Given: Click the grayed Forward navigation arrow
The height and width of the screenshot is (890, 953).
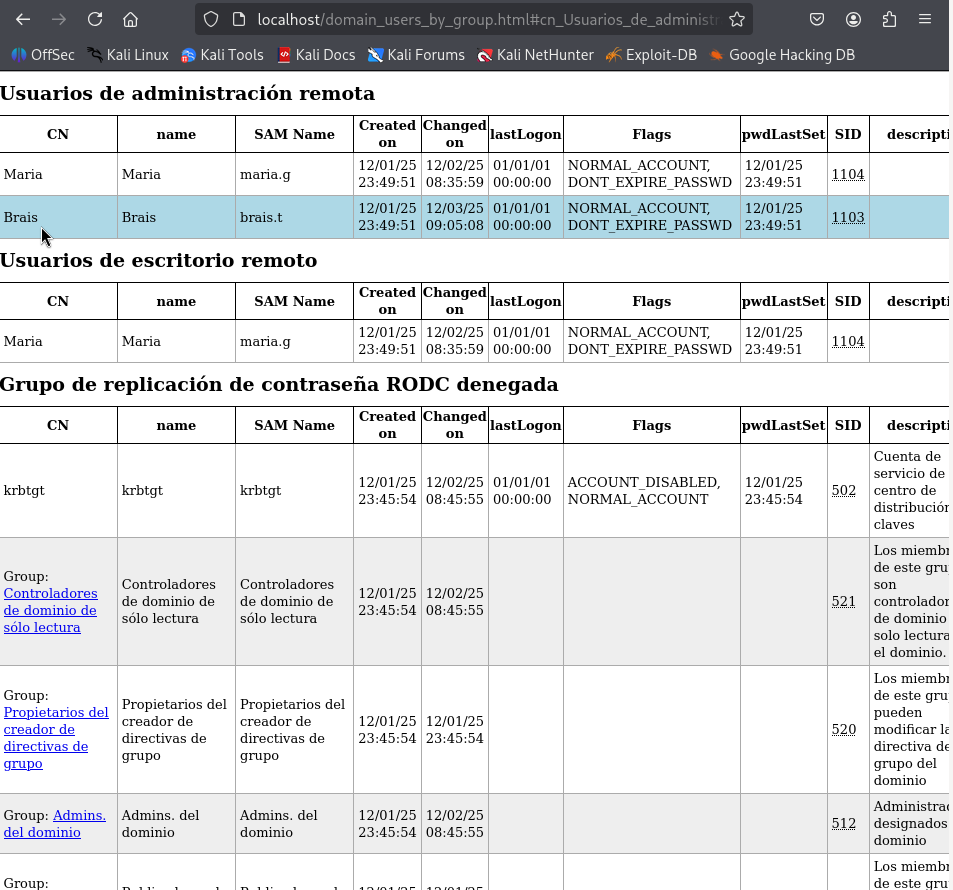Looking at the screenshot, I should point(59,19).
